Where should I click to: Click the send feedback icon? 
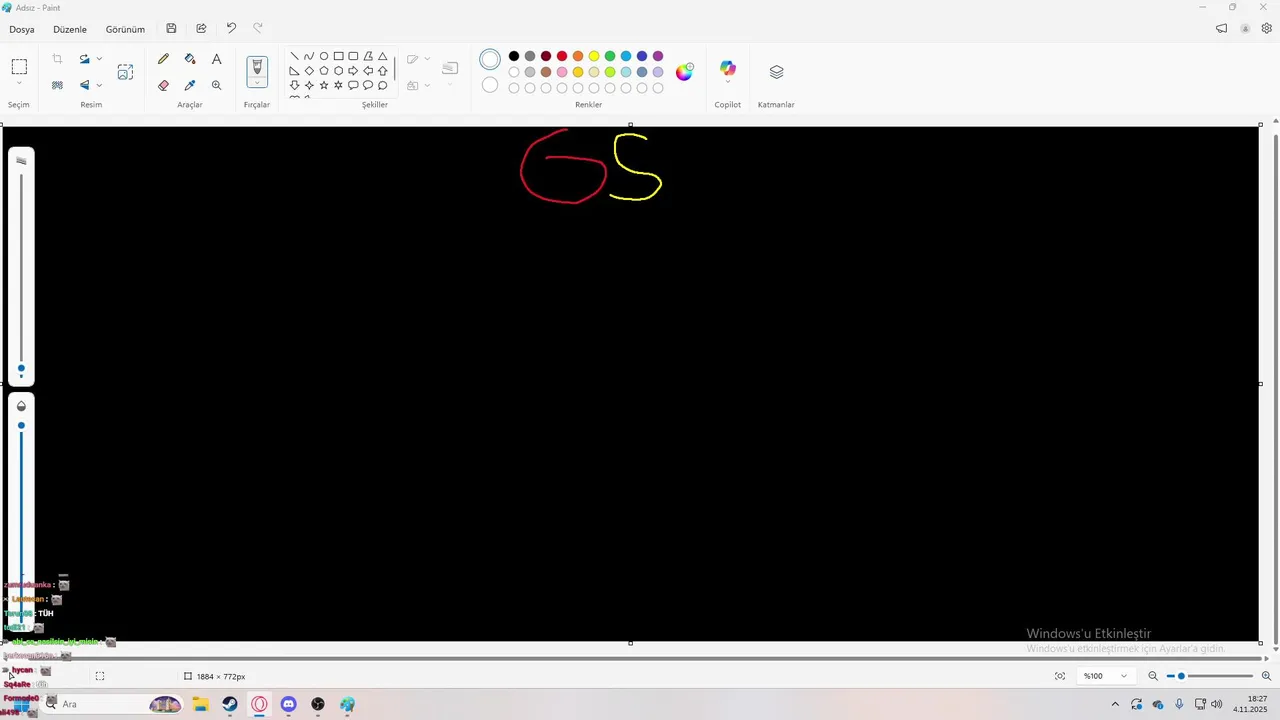point(1221,29)
